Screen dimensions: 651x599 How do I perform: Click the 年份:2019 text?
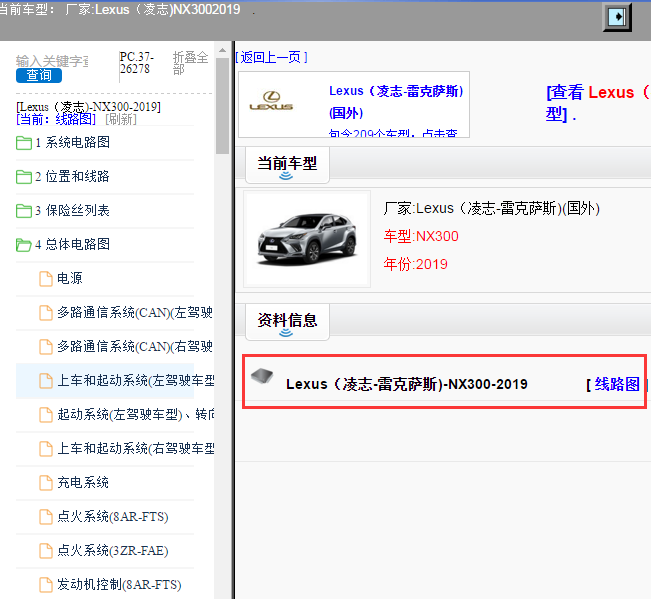point(416,264)
